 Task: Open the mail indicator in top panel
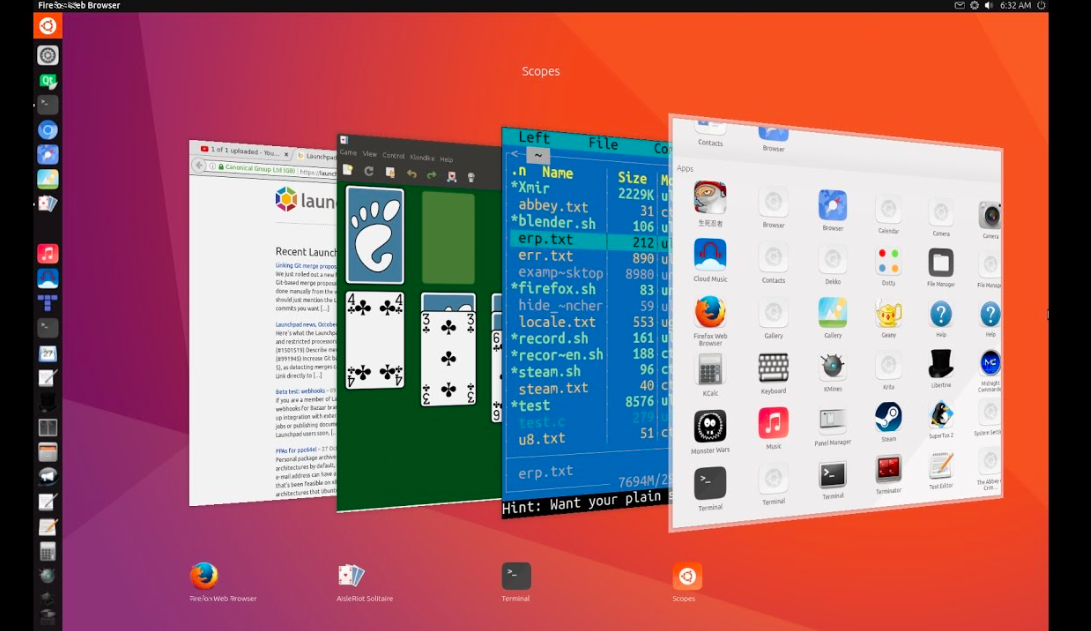click(x=959, y=6)
